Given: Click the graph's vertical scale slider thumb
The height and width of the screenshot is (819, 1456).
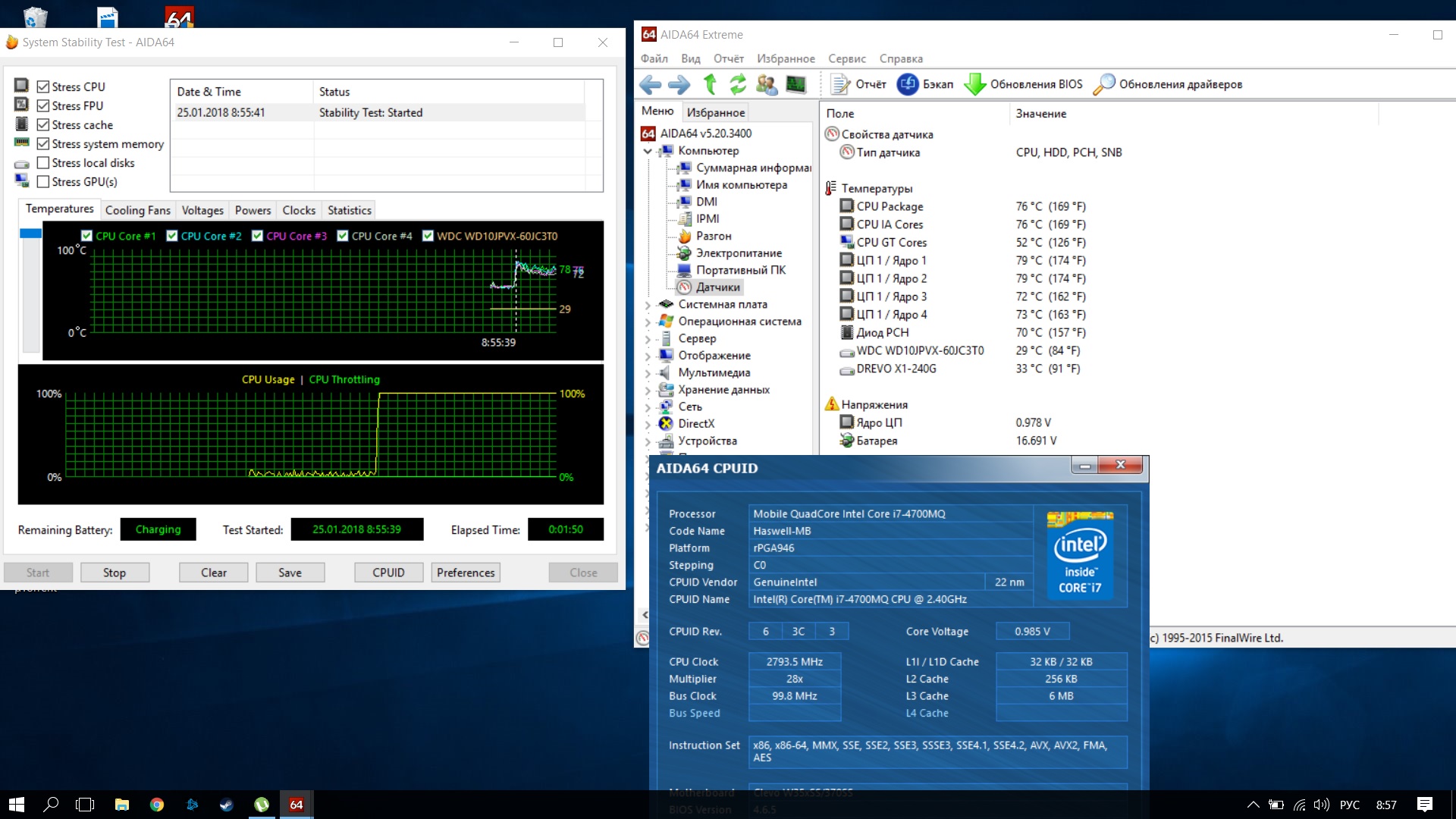Looking at the screenshot, I should pos(31,234).
